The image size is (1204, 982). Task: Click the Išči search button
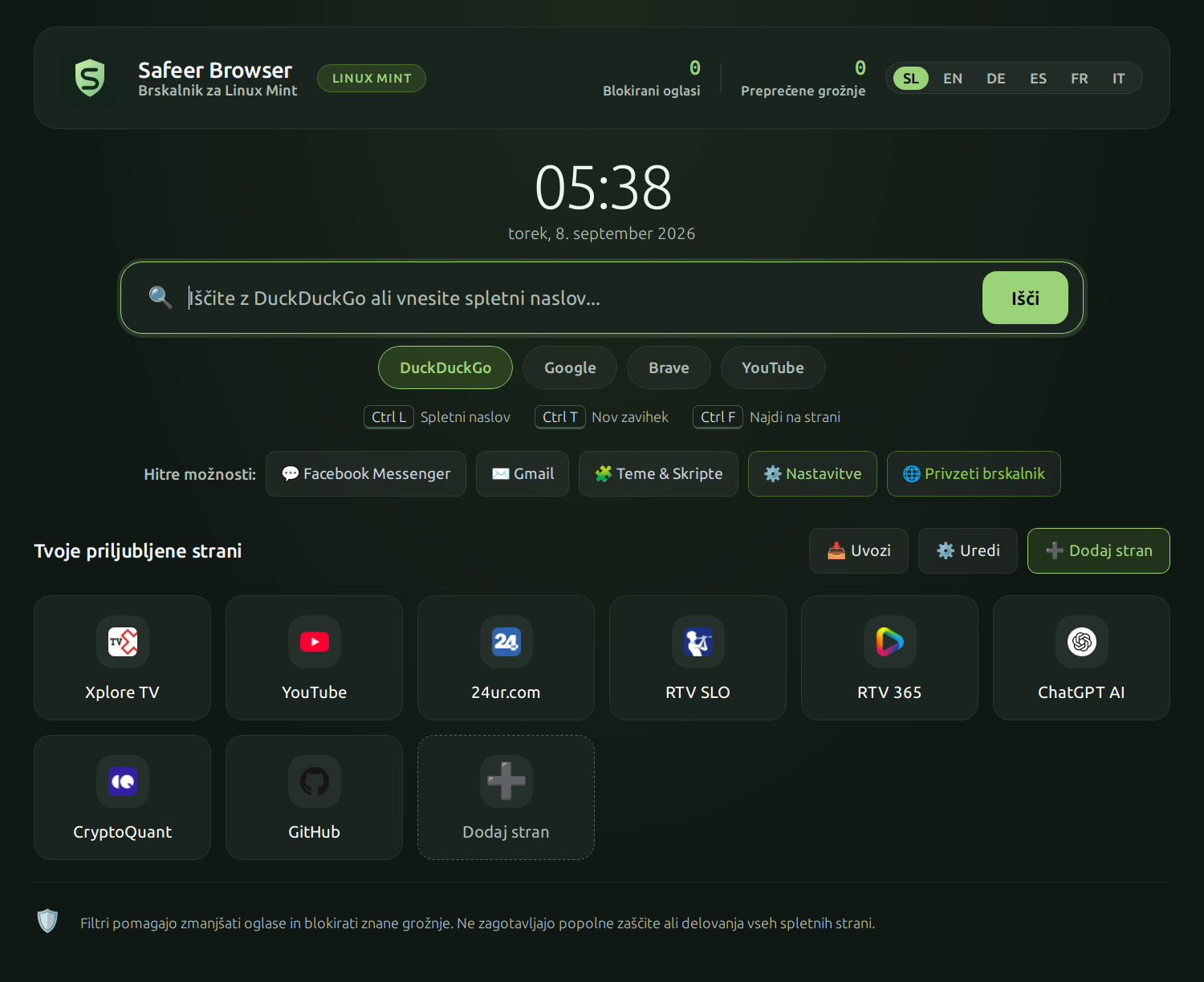coord(1025,298)
